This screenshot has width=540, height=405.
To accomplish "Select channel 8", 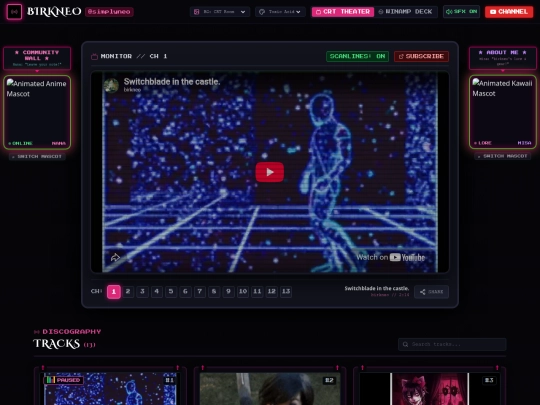I will coord(214,292).
